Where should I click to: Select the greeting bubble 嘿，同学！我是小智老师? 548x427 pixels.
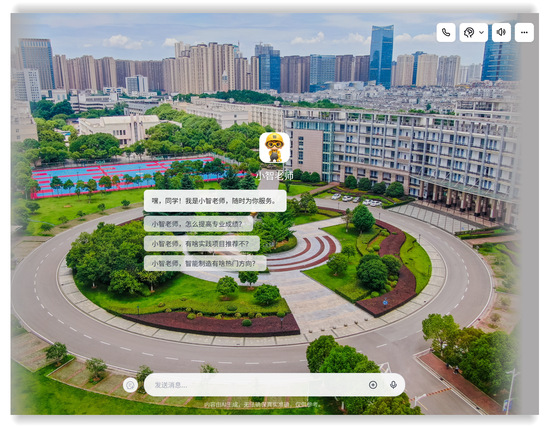tap(215, 201)
